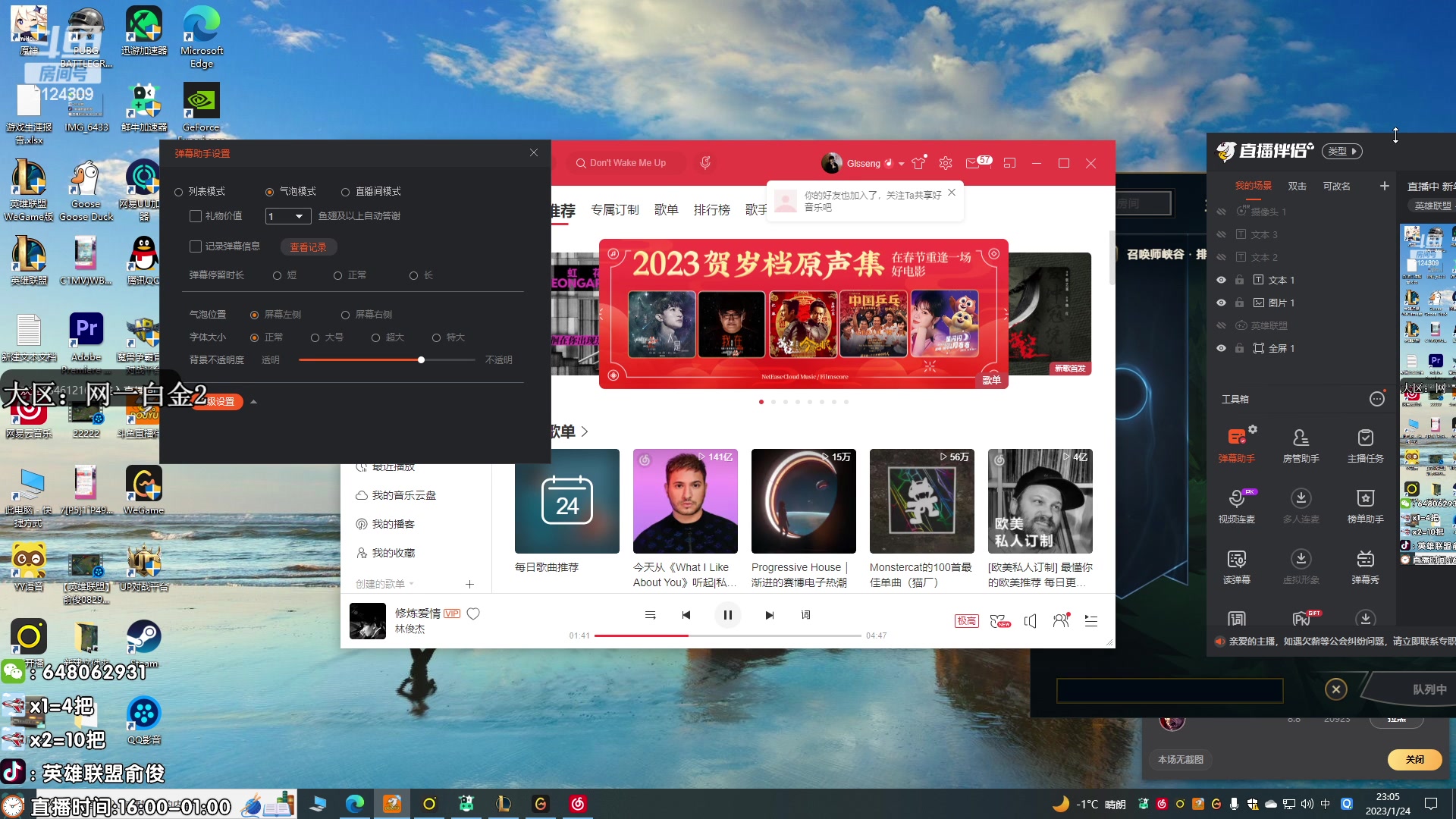Click 查看记录 button

[309, 247]
